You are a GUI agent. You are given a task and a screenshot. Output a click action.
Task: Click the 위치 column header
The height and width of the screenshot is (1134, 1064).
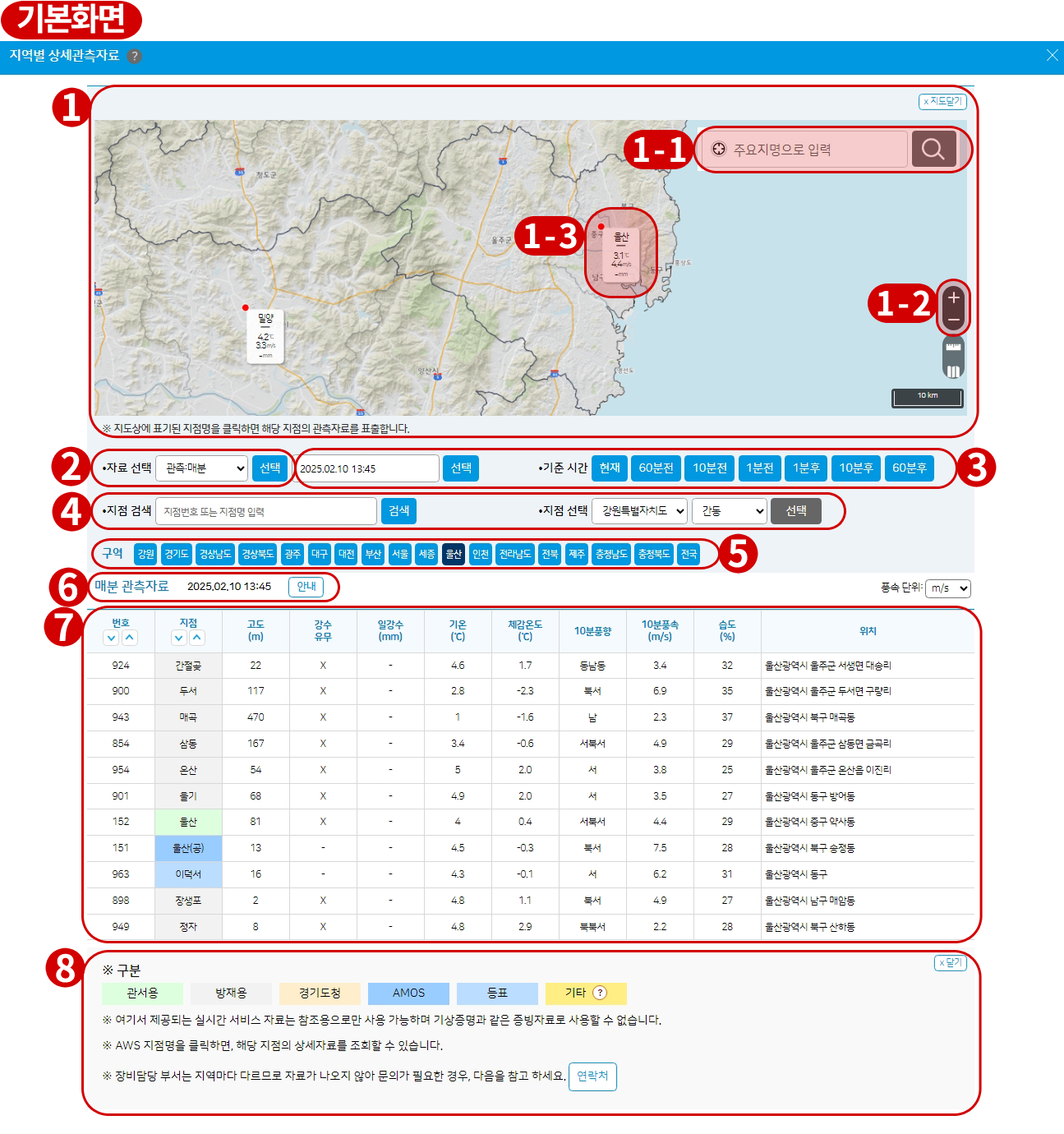pos(868,631)
